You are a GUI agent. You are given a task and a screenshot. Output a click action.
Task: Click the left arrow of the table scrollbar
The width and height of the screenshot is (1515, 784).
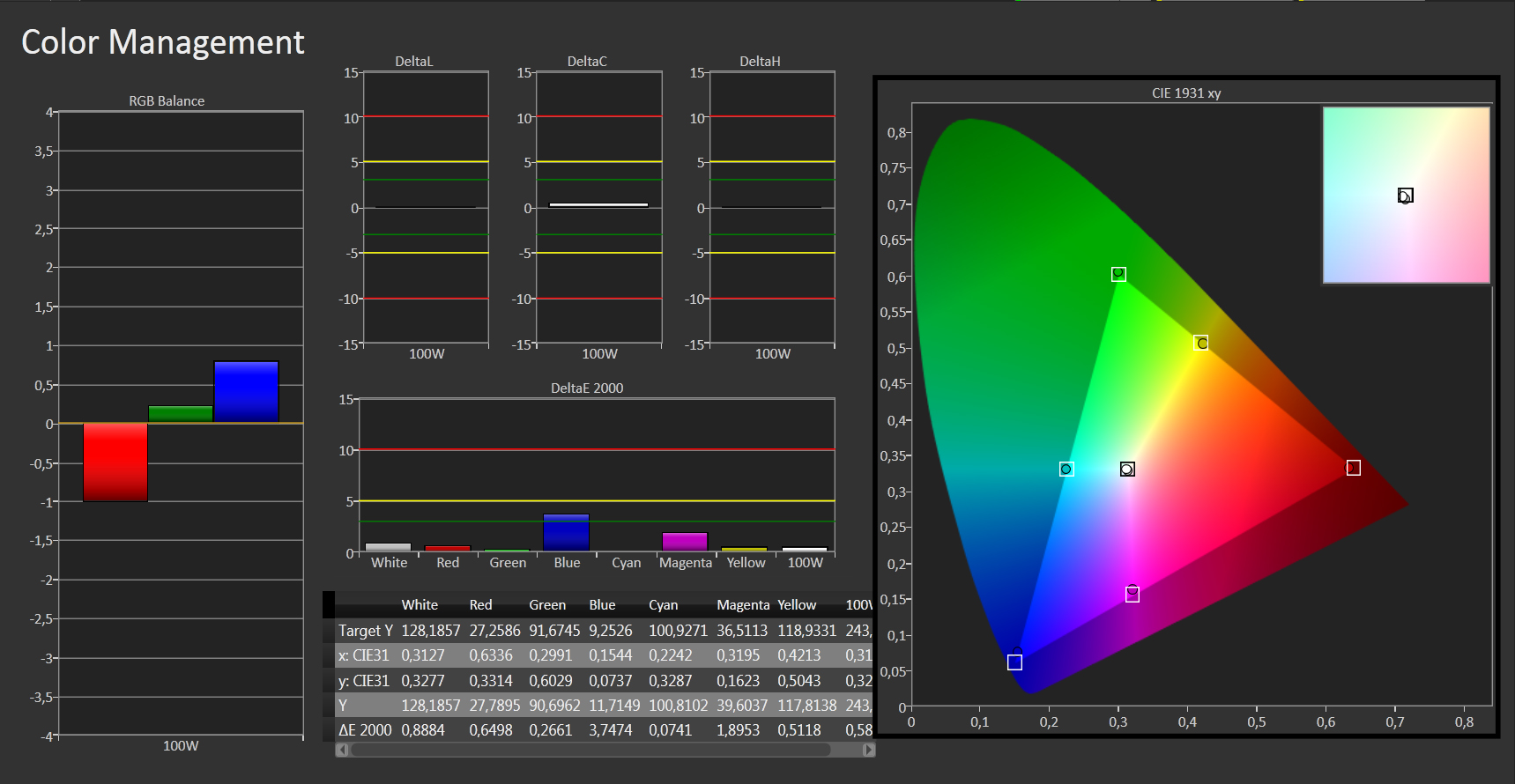pyautogui.click(x=343, y=750)
